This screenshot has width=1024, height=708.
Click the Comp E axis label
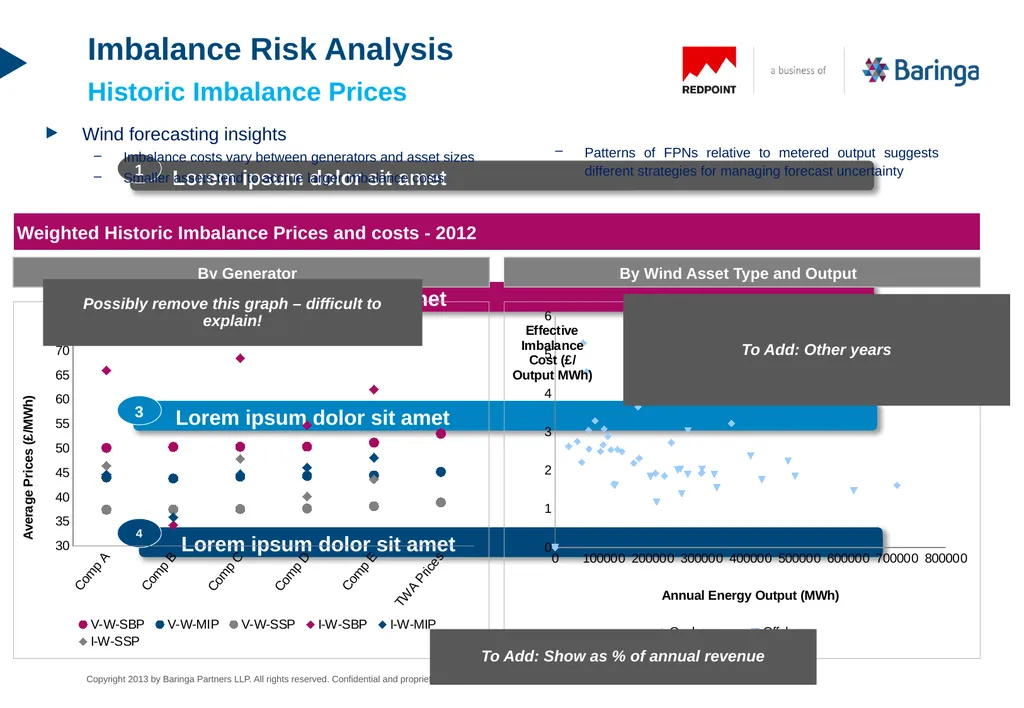point(360,571)
